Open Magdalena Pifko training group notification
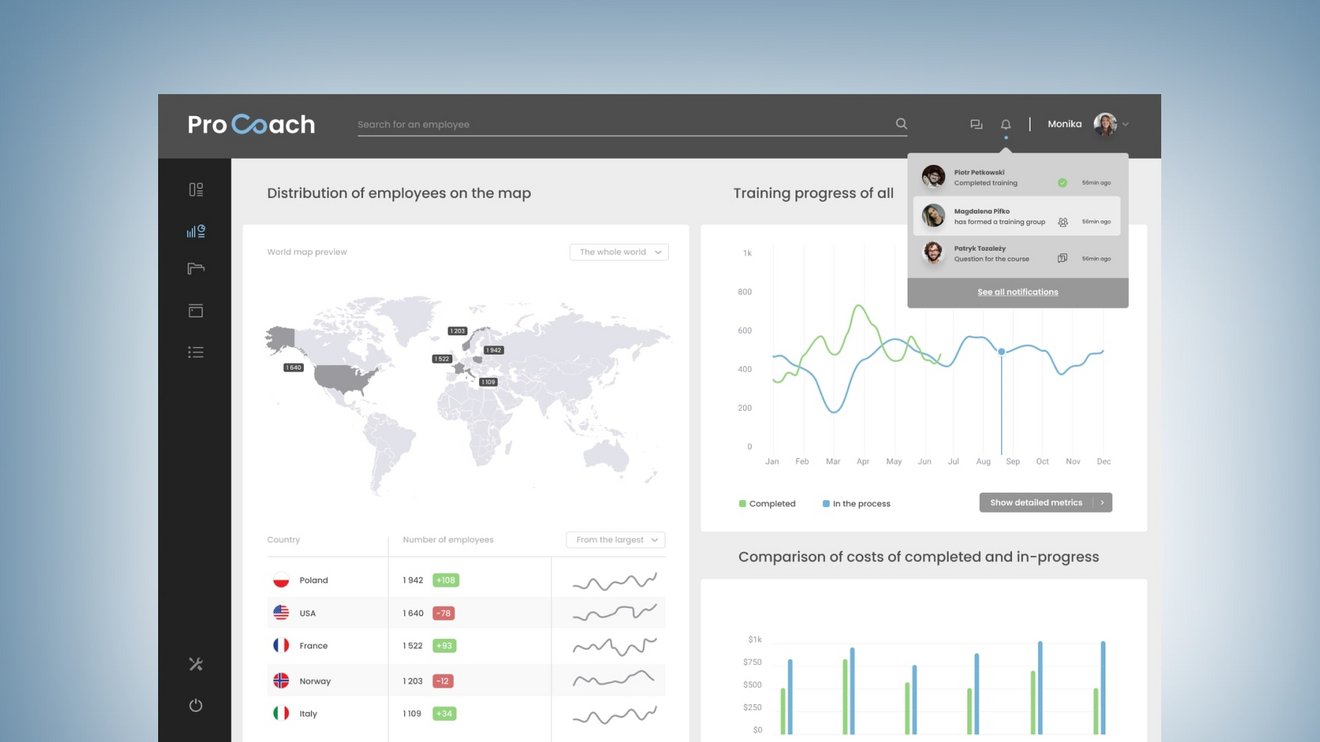Viewport: 1320px width, 742px height. click(1017, 216)
